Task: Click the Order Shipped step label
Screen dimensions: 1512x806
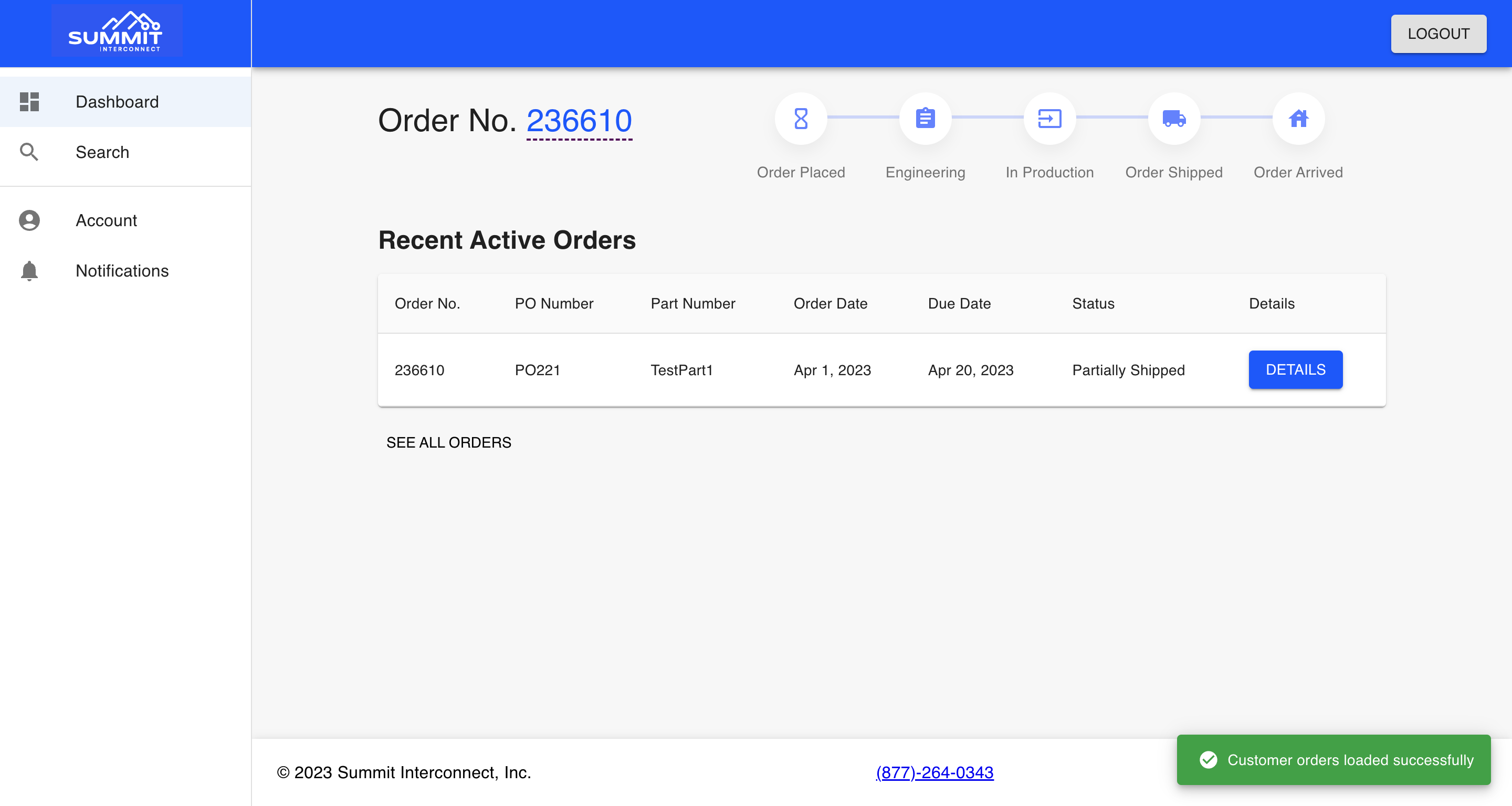Action: point(1174,173)
